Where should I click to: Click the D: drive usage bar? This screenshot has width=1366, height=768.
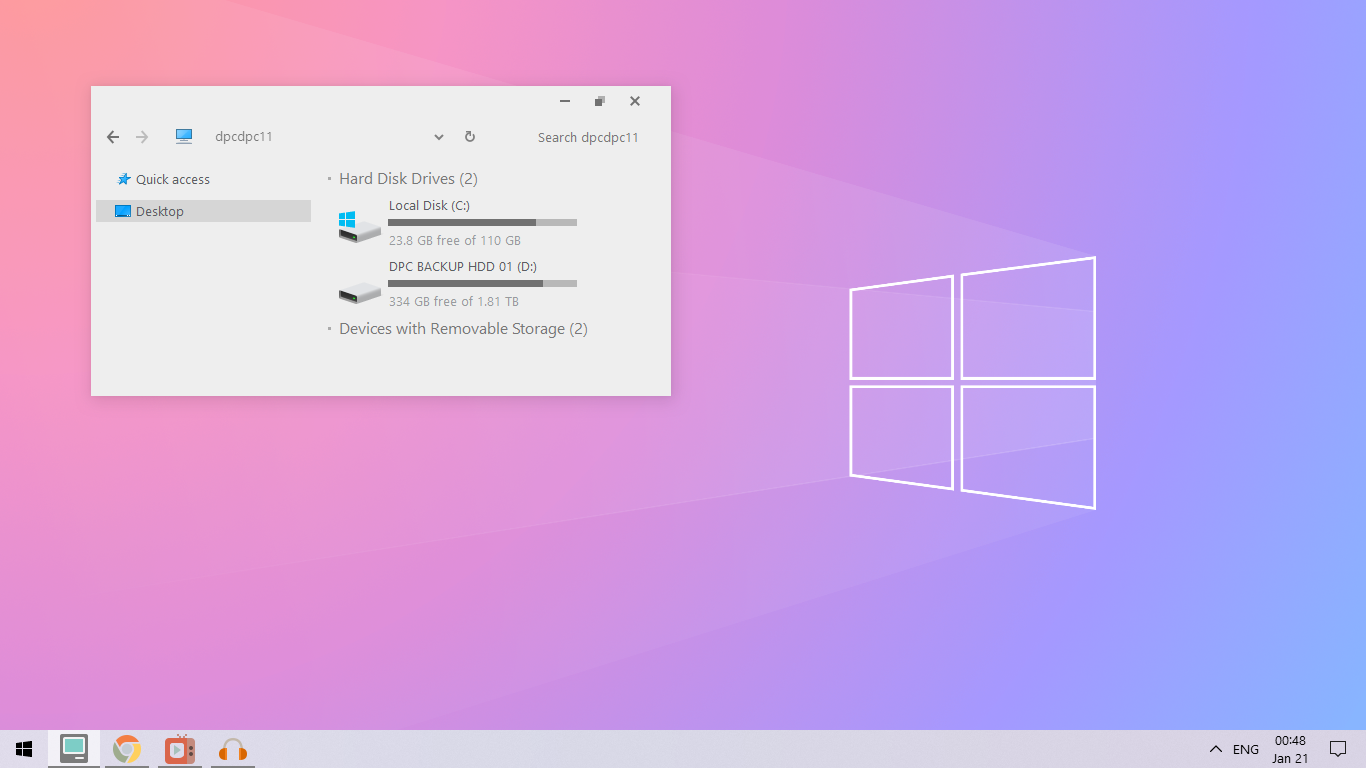pos(482,283)
